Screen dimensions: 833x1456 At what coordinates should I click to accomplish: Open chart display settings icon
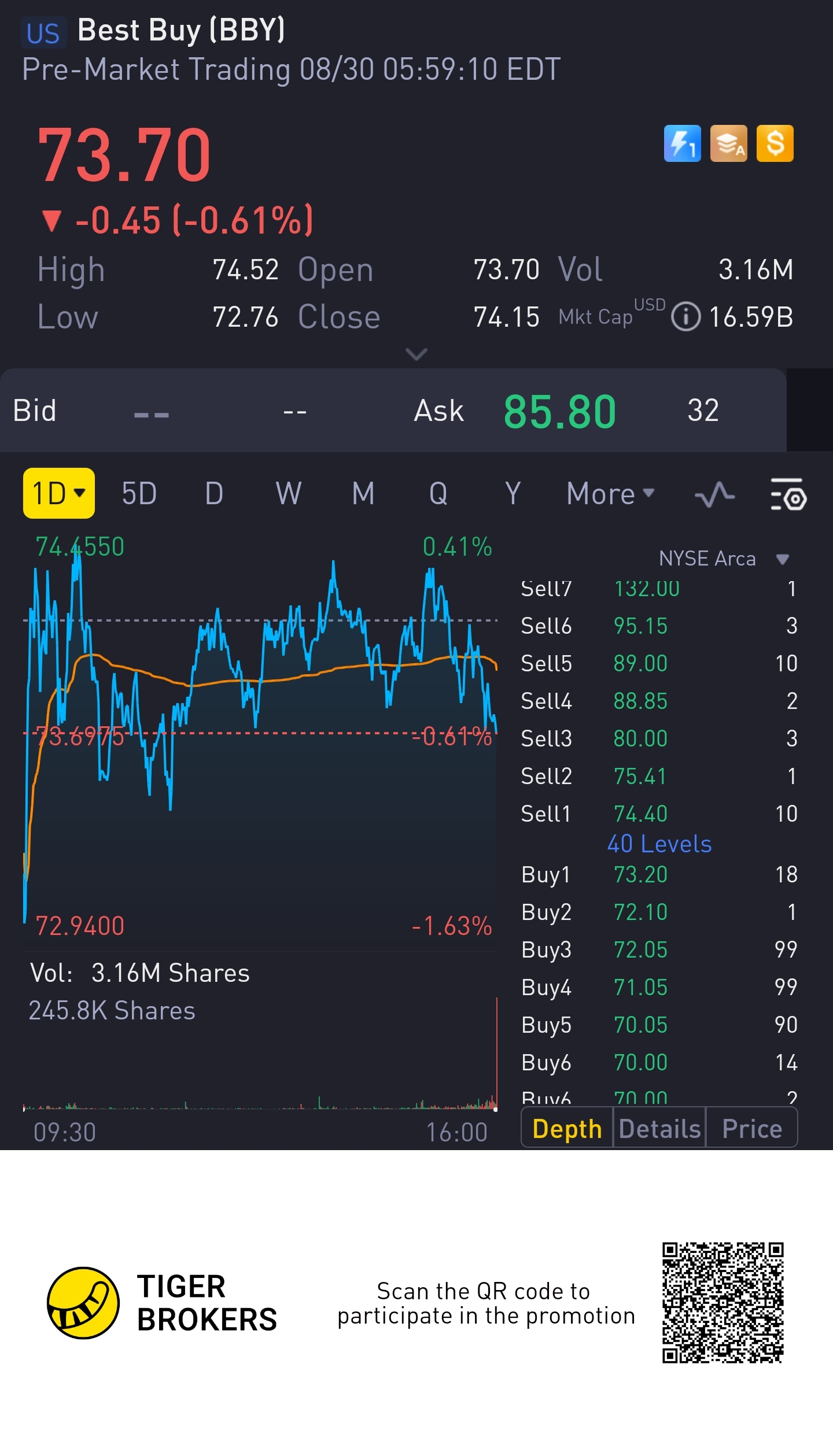click(x=788, y=494)
